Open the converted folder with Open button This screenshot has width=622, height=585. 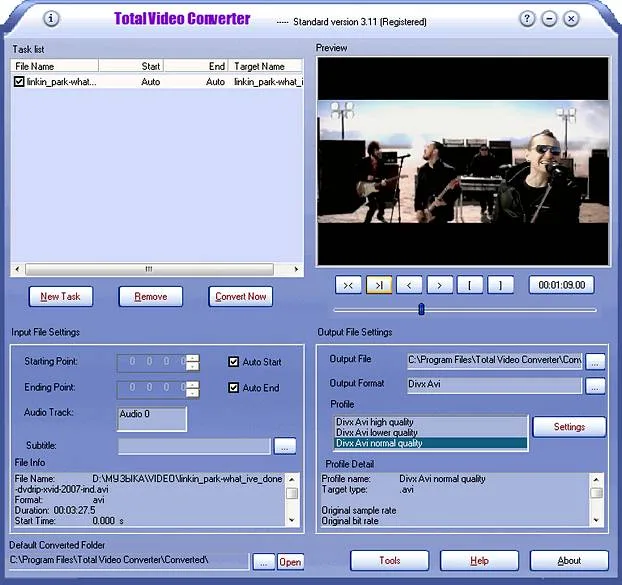pyautogui.click(x=290, y=562)
